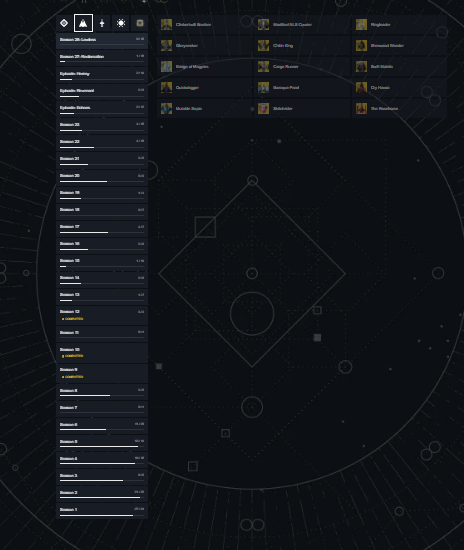The image size is (464, 550).
Task: Open The Reedhorse red ship thumbnail
Action: point(361,108)
